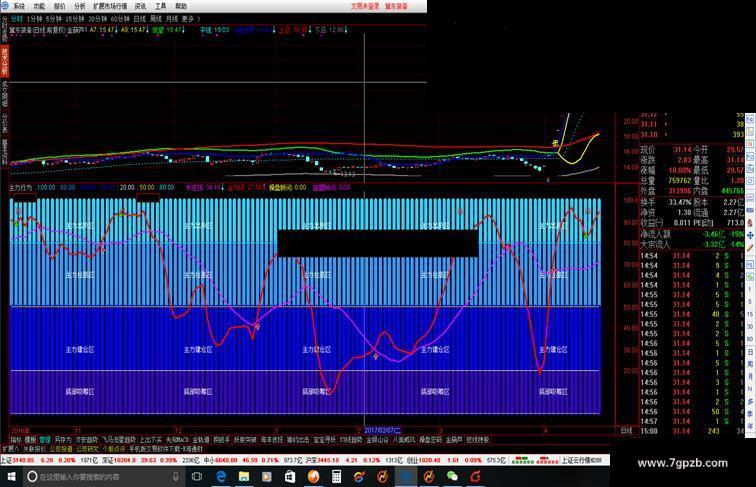Open WeChat from the taskbar
This screenshot has width=756, height=487.
click(452, 477)
